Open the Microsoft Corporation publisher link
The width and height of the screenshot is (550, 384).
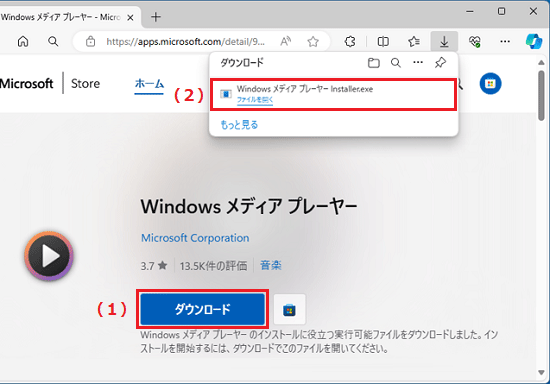point(195,238)
